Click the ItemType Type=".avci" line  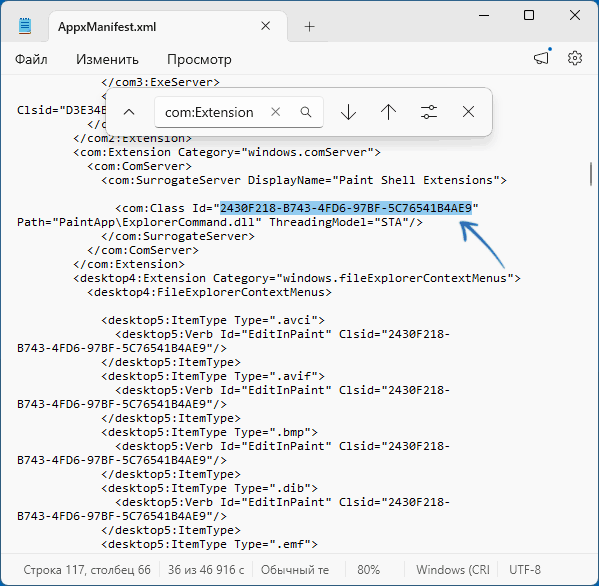213,320
